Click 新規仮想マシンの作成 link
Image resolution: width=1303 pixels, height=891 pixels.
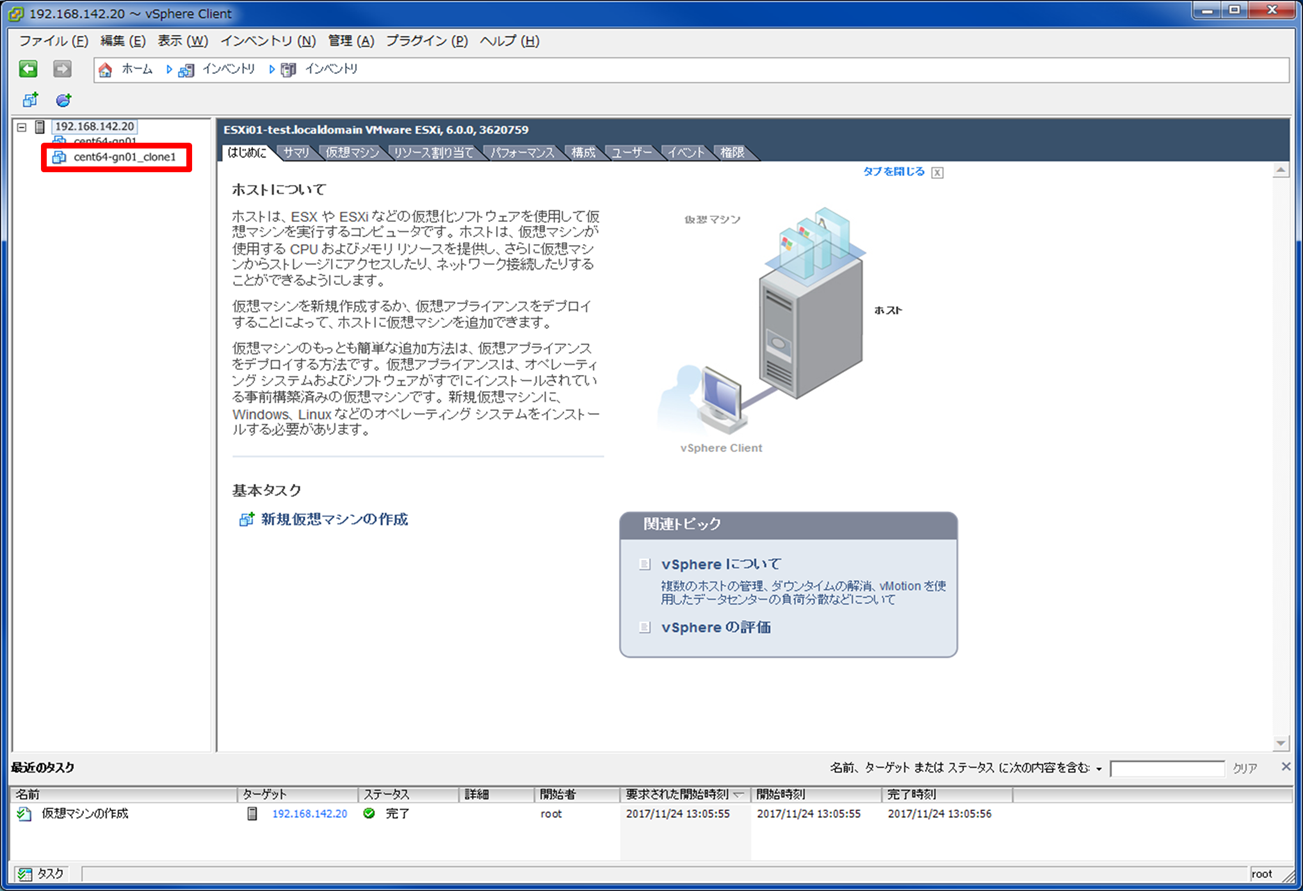[x=335, y=520]
